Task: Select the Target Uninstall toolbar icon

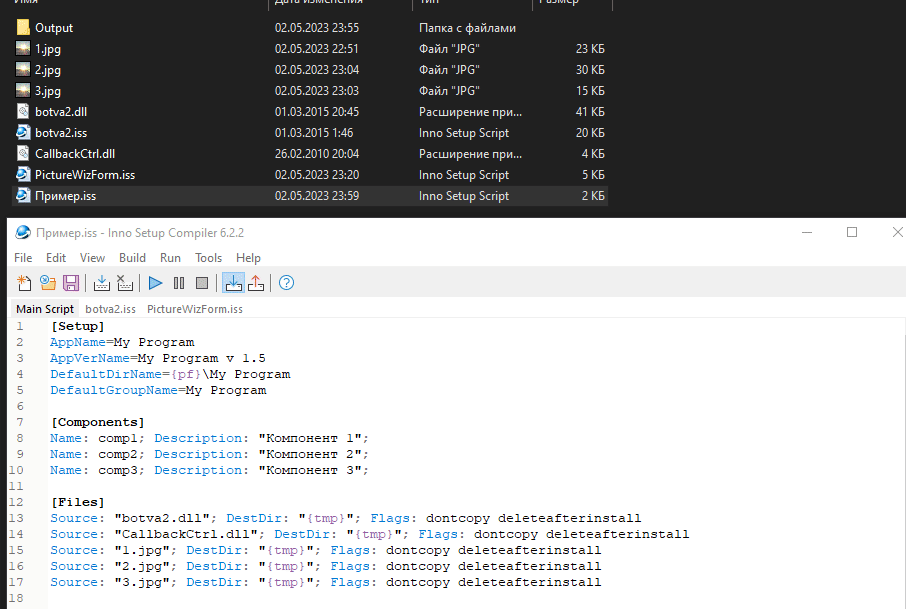Action: pos(256,283)
